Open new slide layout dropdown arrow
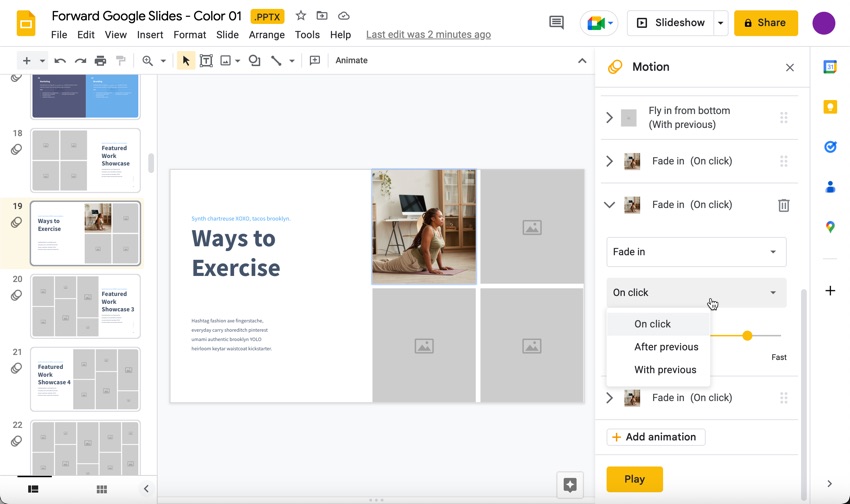The height and width of the screenshot is (504, 850). click(42, 61)
